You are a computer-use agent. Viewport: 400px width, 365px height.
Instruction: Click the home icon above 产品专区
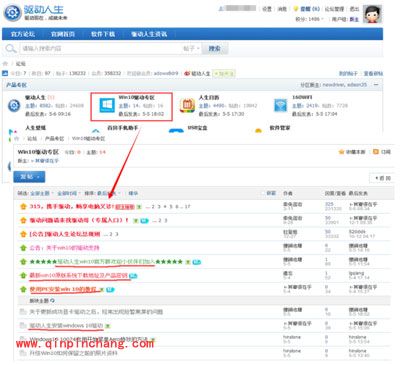click(x=5, y=63)
